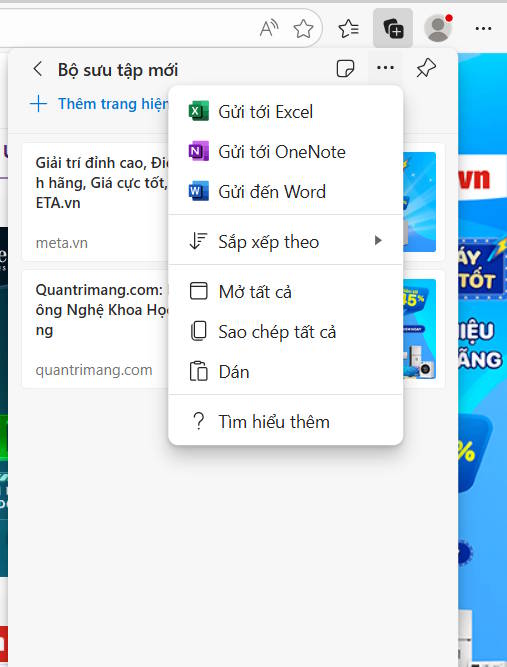The image size is (507, 667).
Task: Open the browser profile avatar
Action: pyautogui.click(x=438, y=28)
